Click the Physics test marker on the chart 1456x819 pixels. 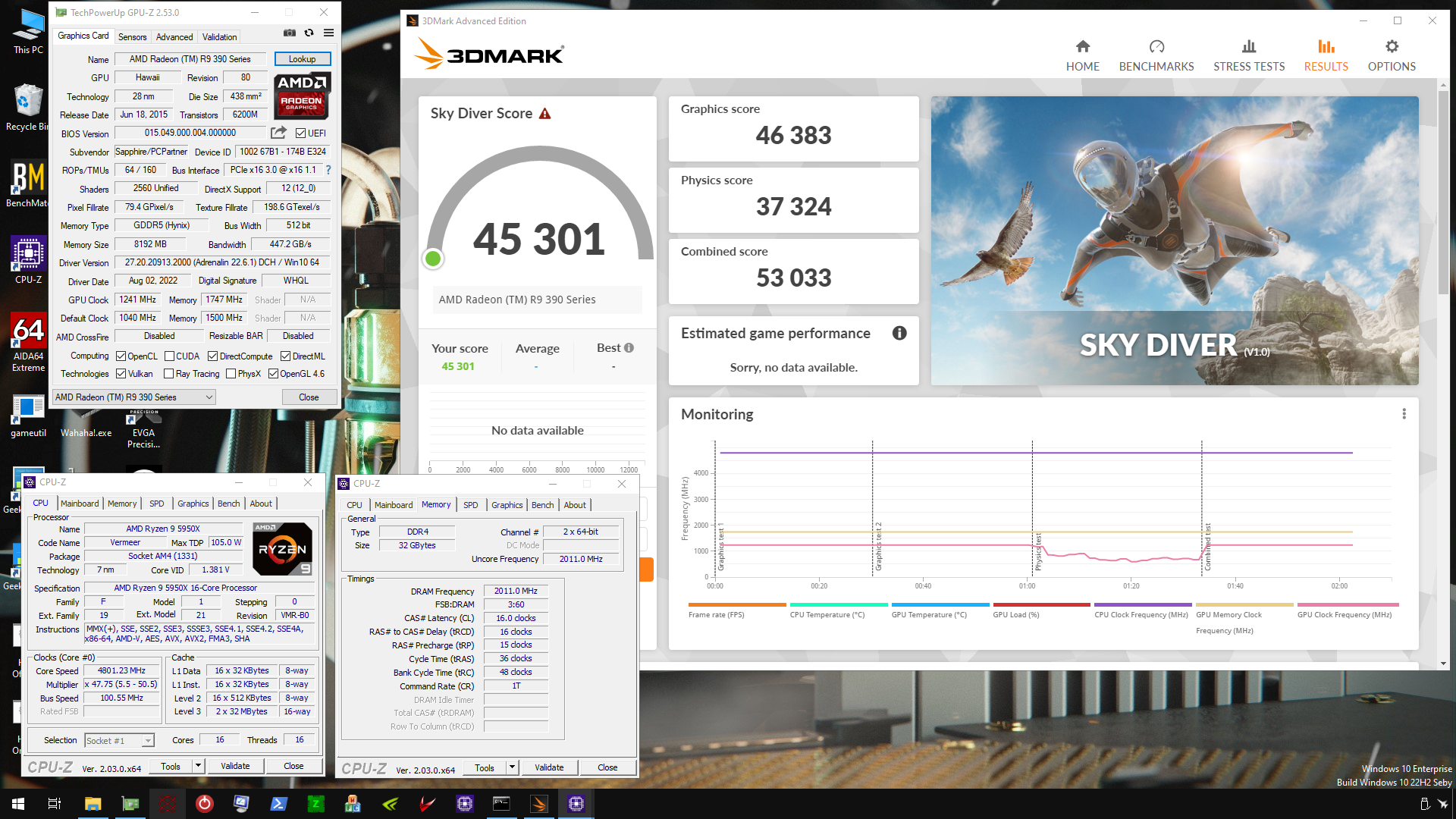point(1038,552)
